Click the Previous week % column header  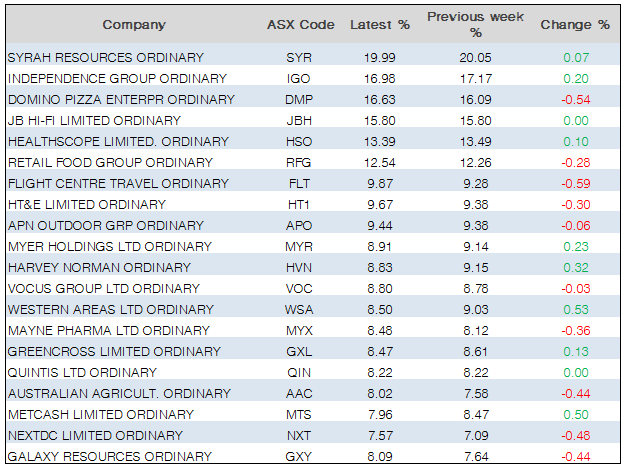click(475, 25)
